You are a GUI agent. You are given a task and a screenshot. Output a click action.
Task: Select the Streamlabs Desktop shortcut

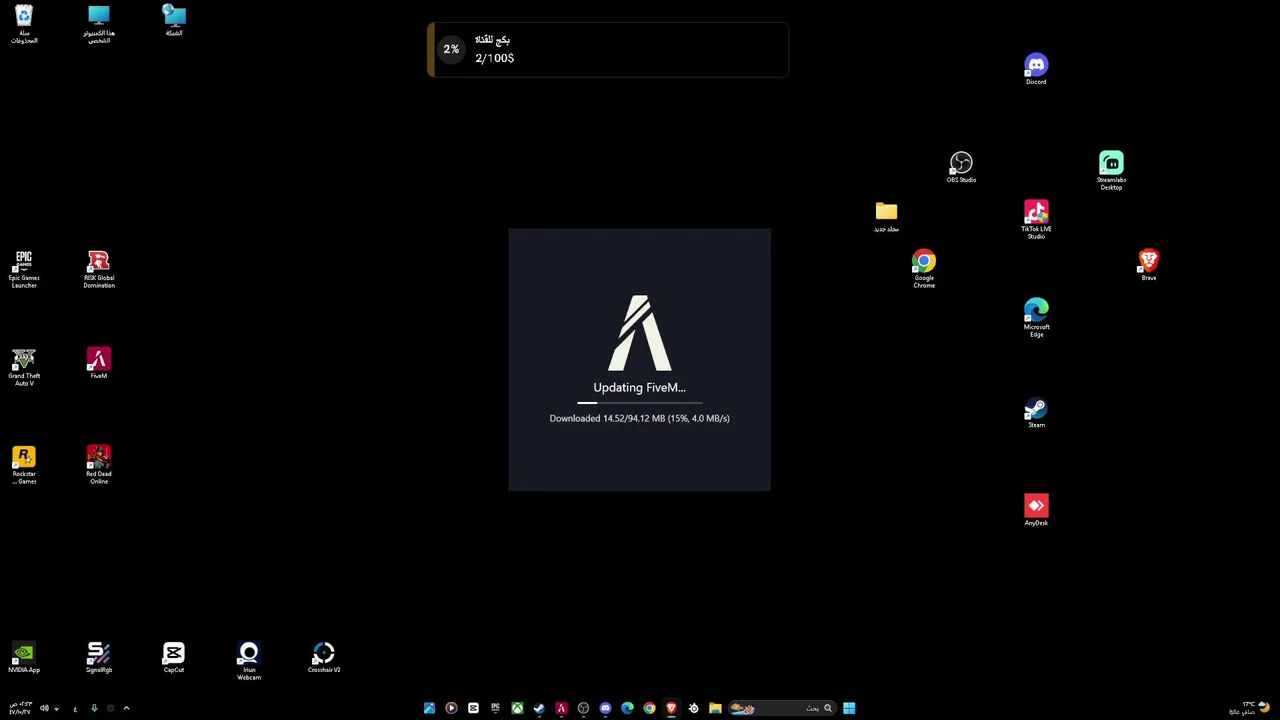pyautogui.click(x=1111, y=171)
